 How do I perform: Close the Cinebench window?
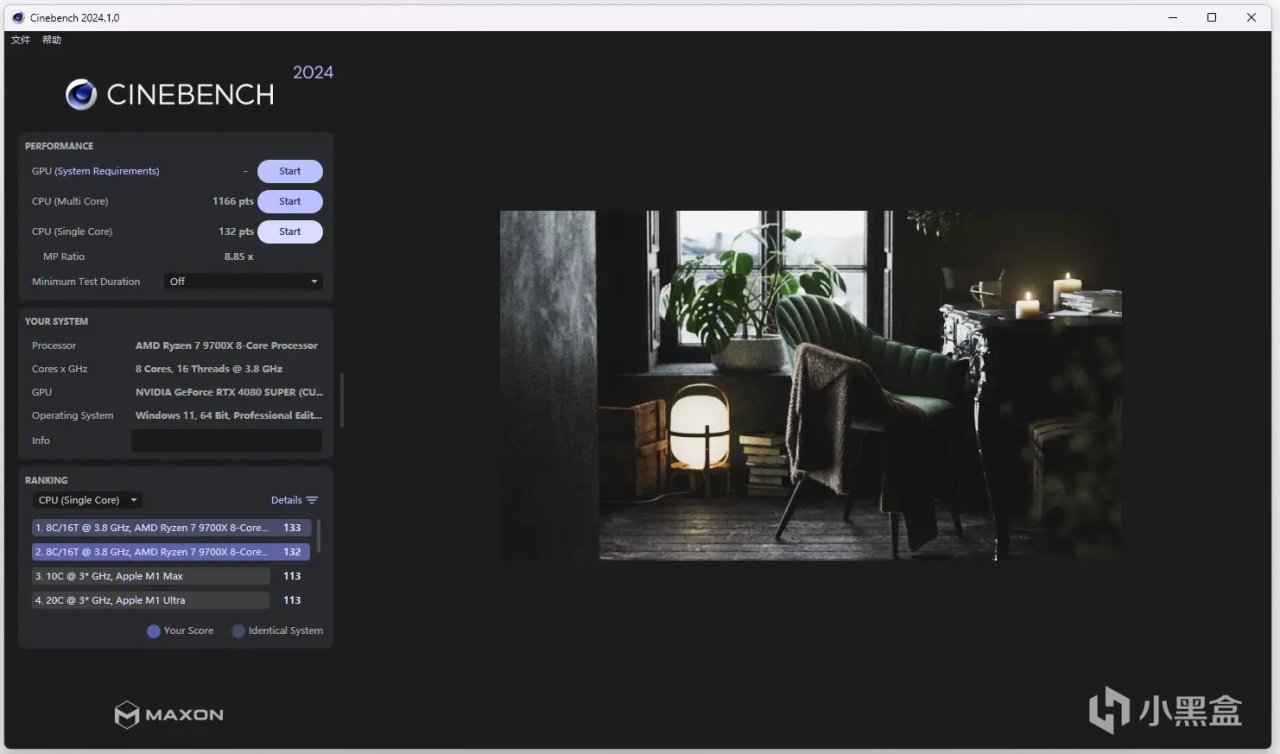click(x=1251, y=17)
